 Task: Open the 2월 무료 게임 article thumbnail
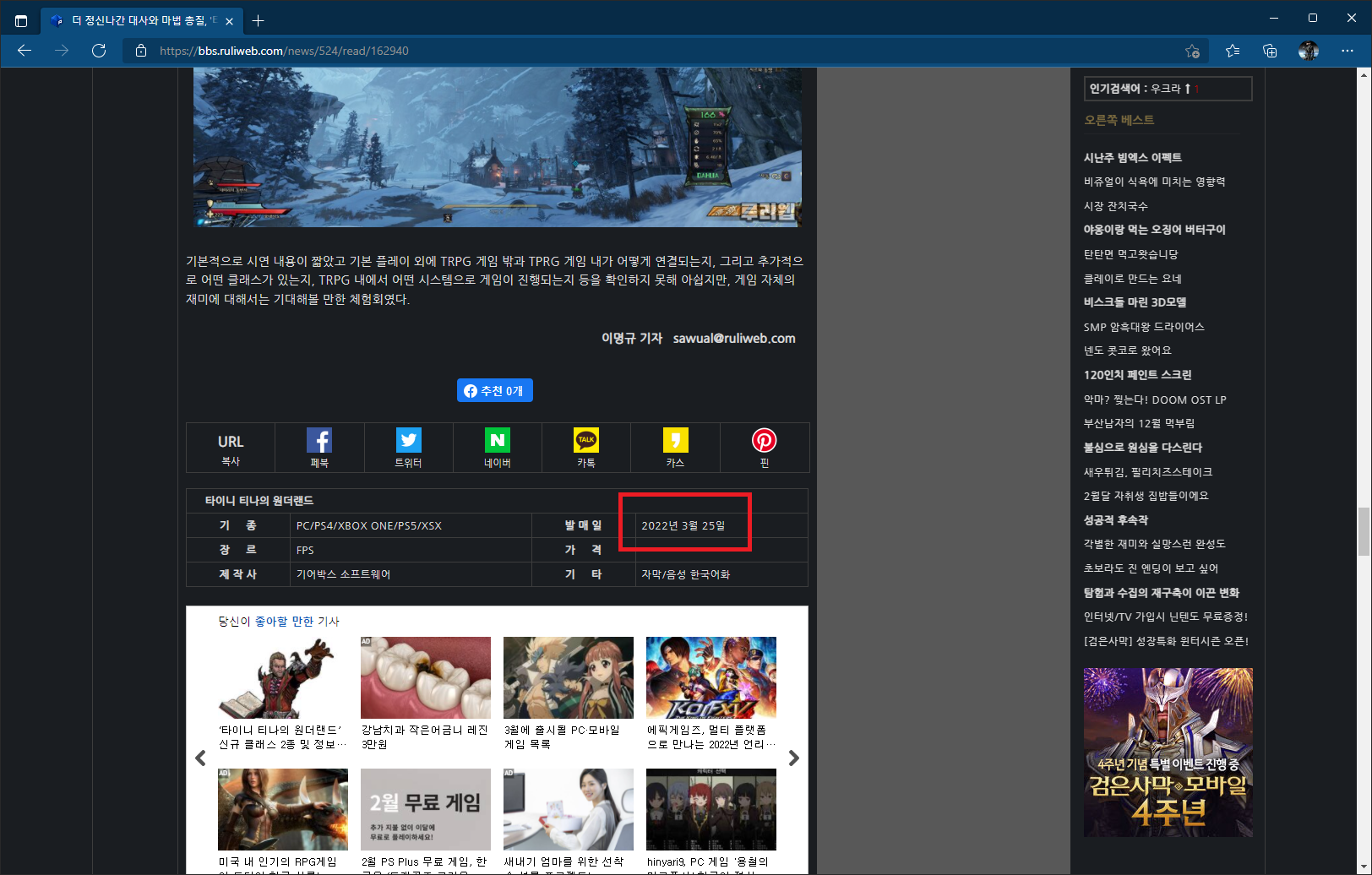tap(425, 809)
